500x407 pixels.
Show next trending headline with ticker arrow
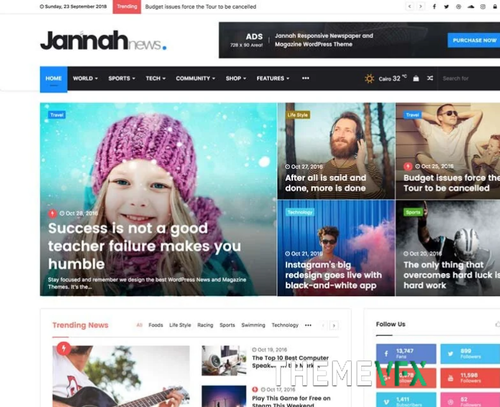(421, 6)
